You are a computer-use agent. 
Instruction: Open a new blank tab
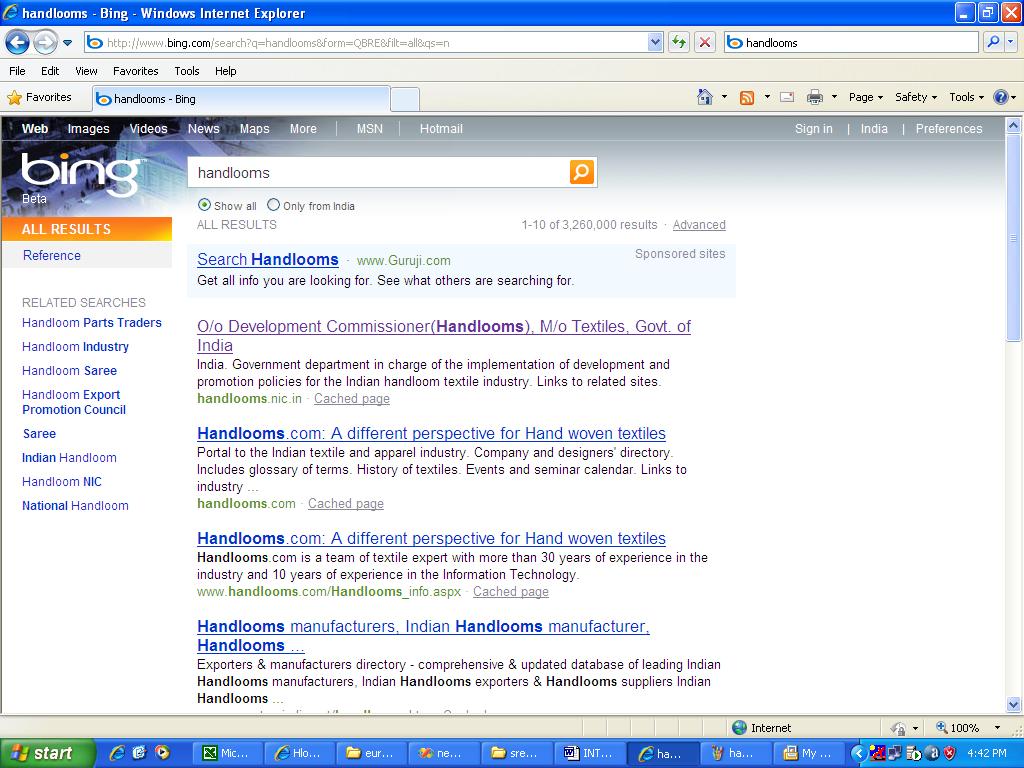click(x=405, y=99)
